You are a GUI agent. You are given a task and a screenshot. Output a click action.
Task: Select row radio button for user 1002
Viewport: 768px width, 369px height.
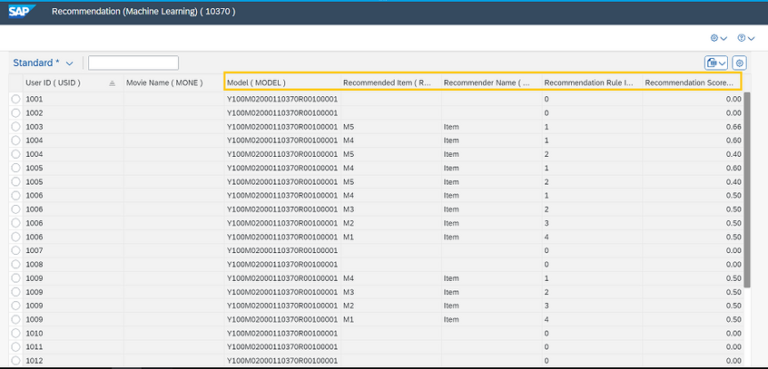(x=16, y=113)
